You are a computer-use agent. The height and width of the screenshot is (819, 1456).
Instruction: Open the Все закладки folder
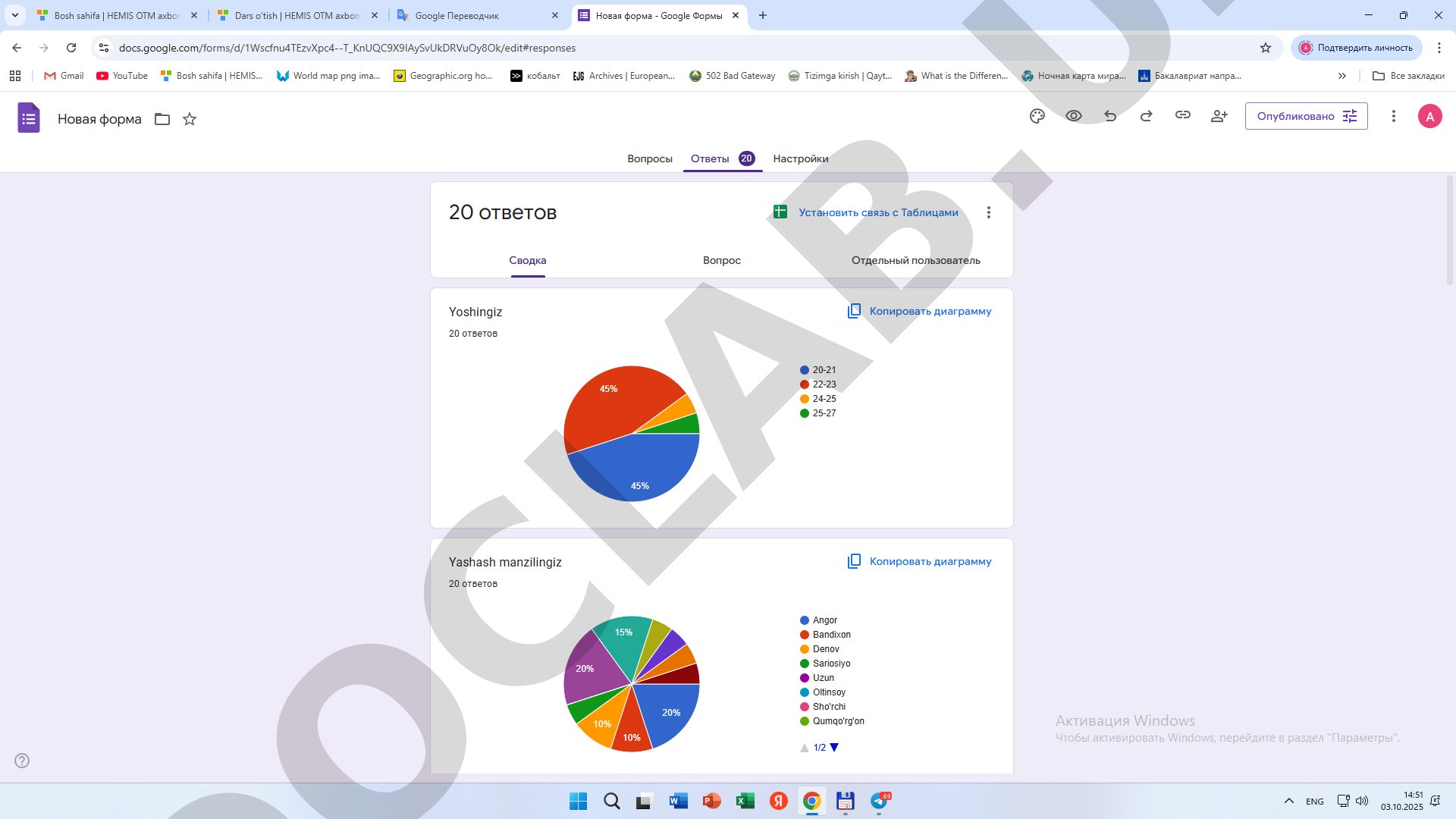tap(1409, 76)
